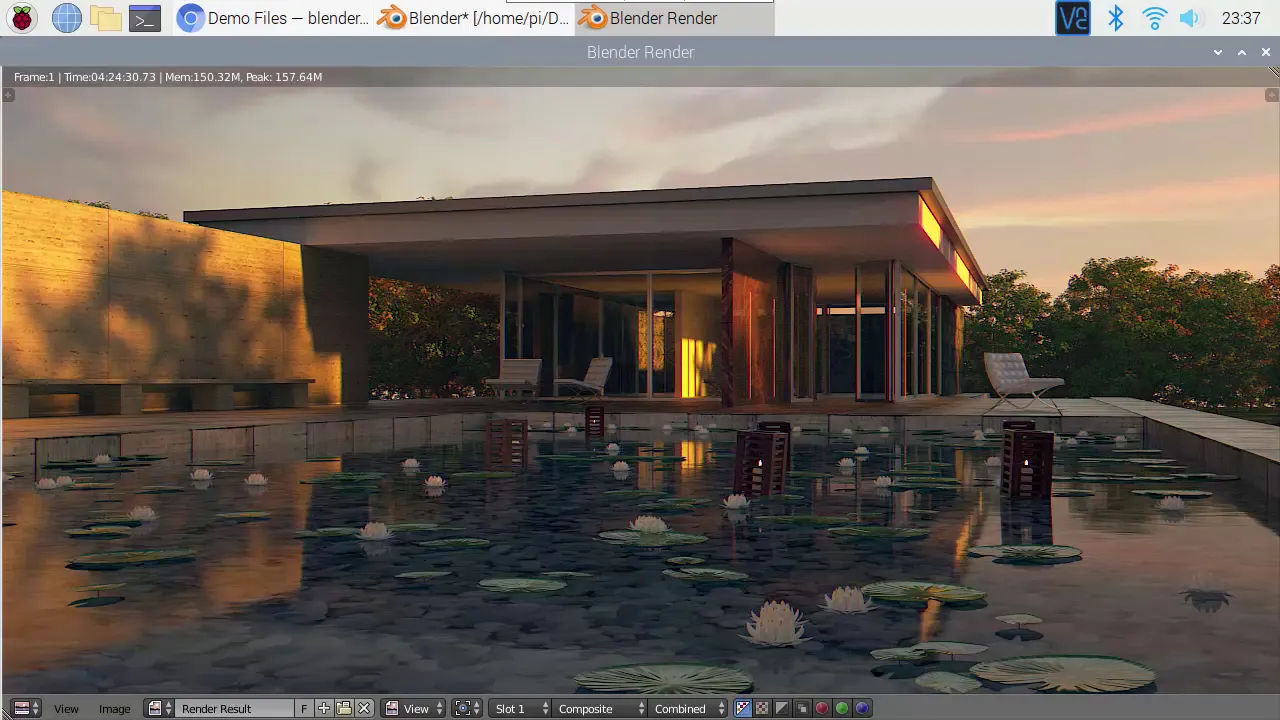This screenshot has width=1280, height=720.
Task: Open the pivot point selector dropdown
Action: pos(467,708)
